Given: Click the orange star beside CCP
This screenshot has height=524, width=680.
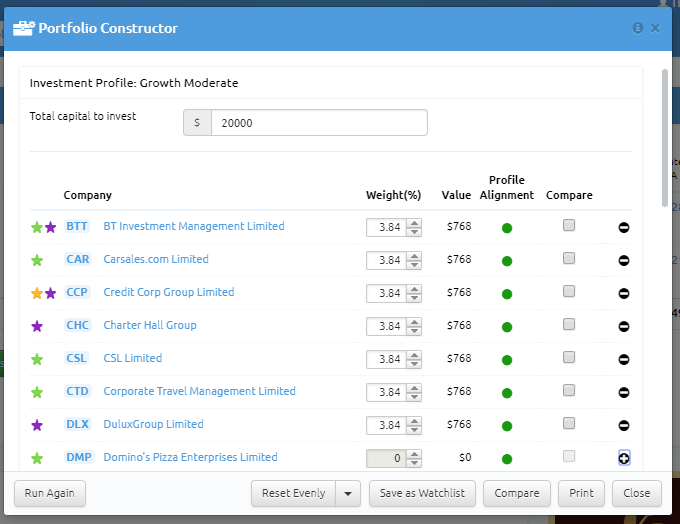Looking at the screenshot, I should (37, 293).
